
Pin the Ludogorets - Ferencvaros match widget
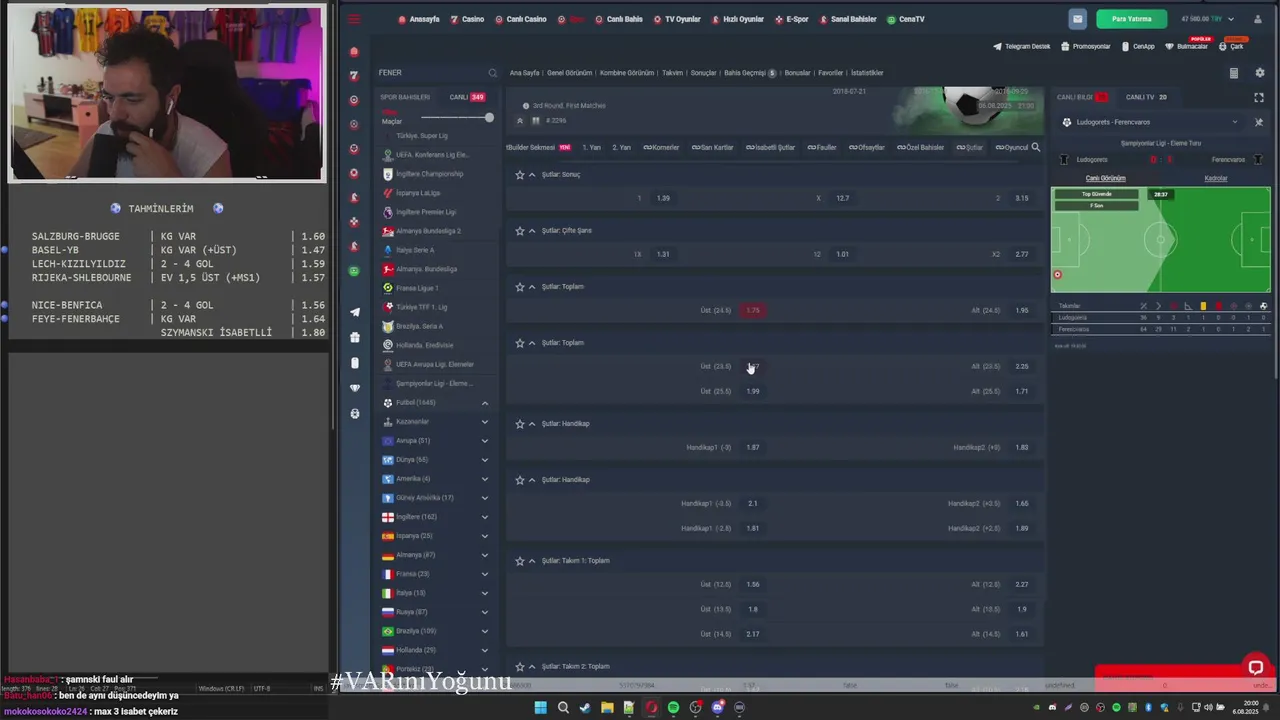[x=1259, y=122]
